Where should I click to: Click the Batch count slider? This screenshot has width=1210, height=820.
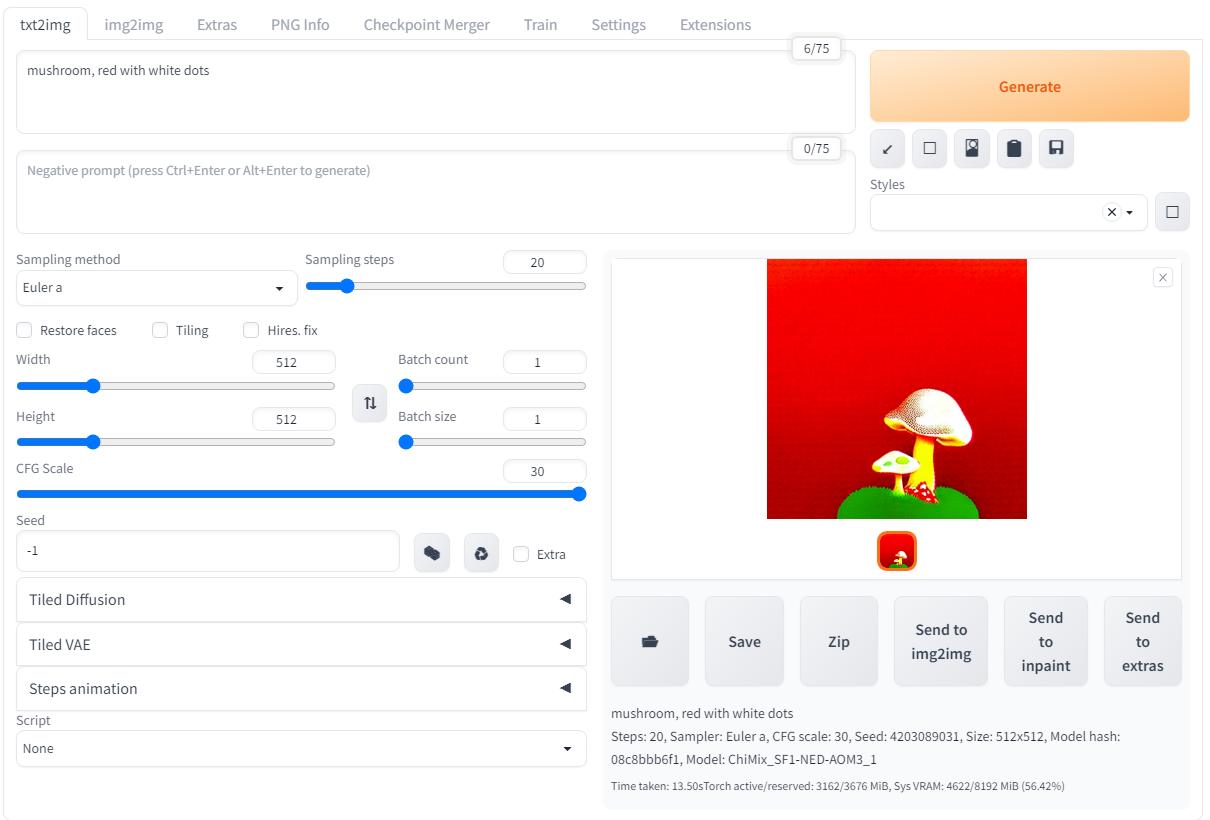tap(492, 386)
